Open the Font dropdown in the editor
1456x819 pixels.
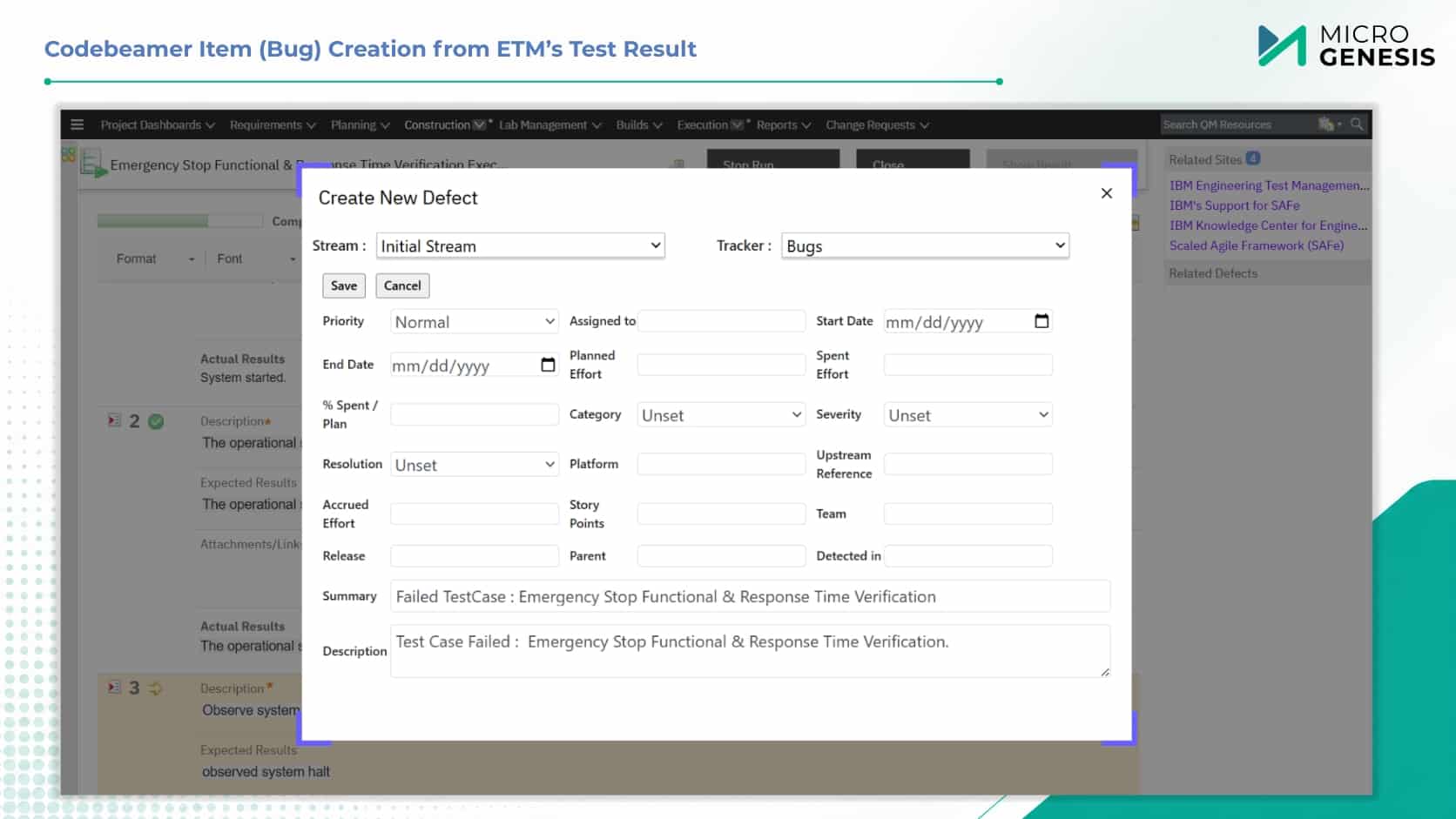(x=256, y=259)
